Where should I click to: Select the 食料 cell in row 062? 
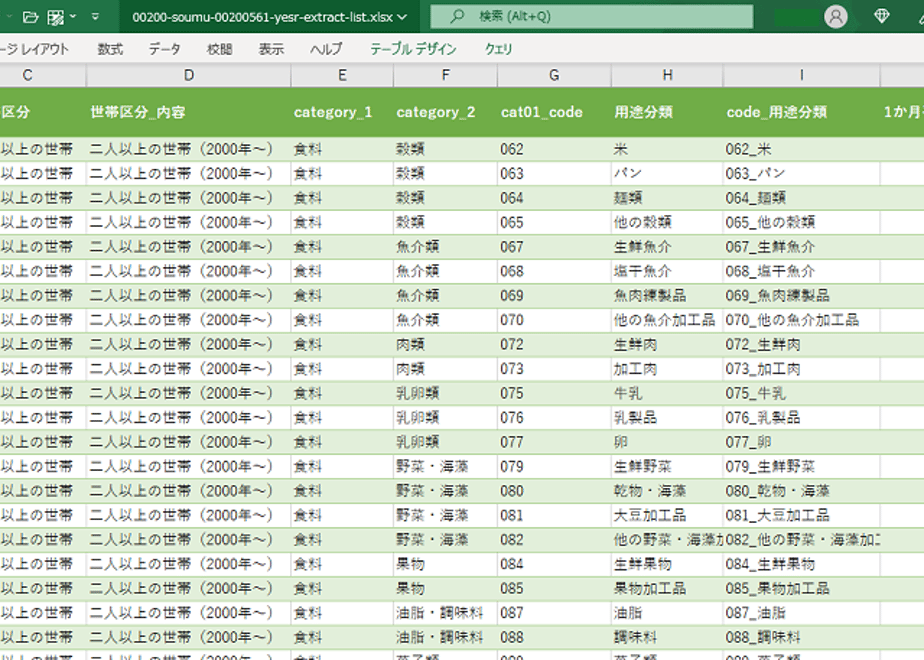(342, 149)
